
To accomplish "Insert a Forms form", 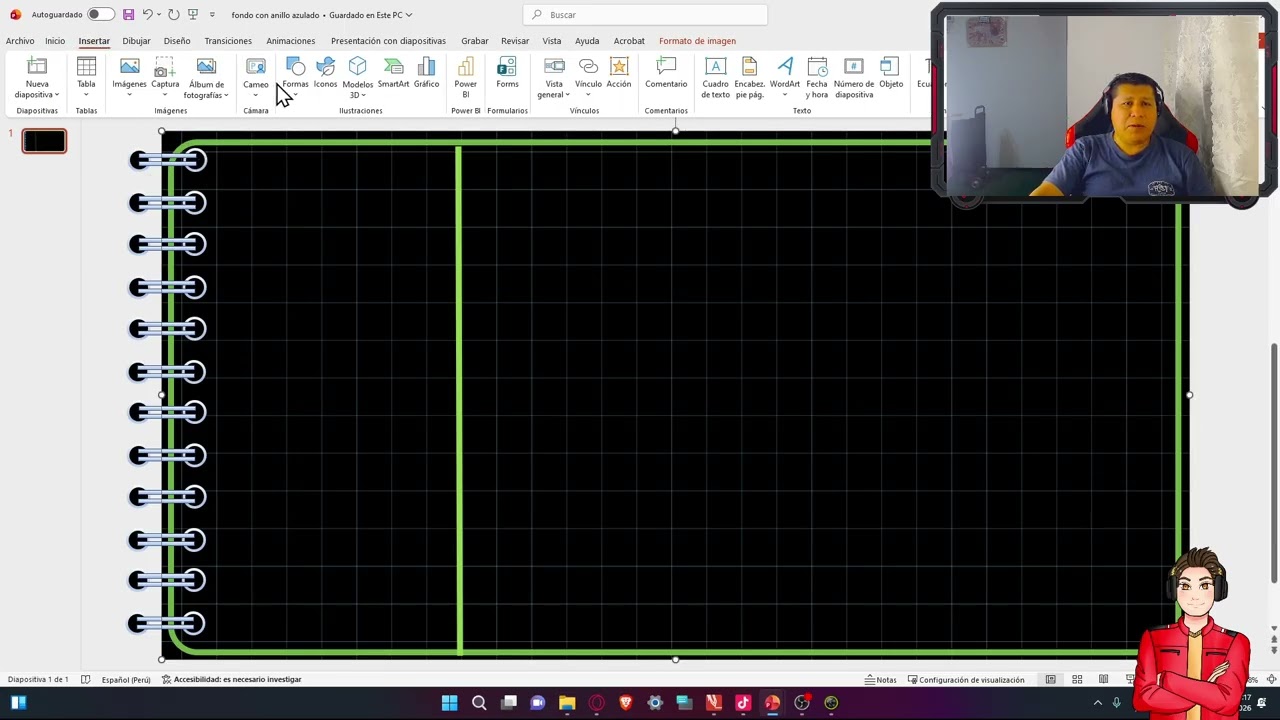I will click(x=507, y=73).
